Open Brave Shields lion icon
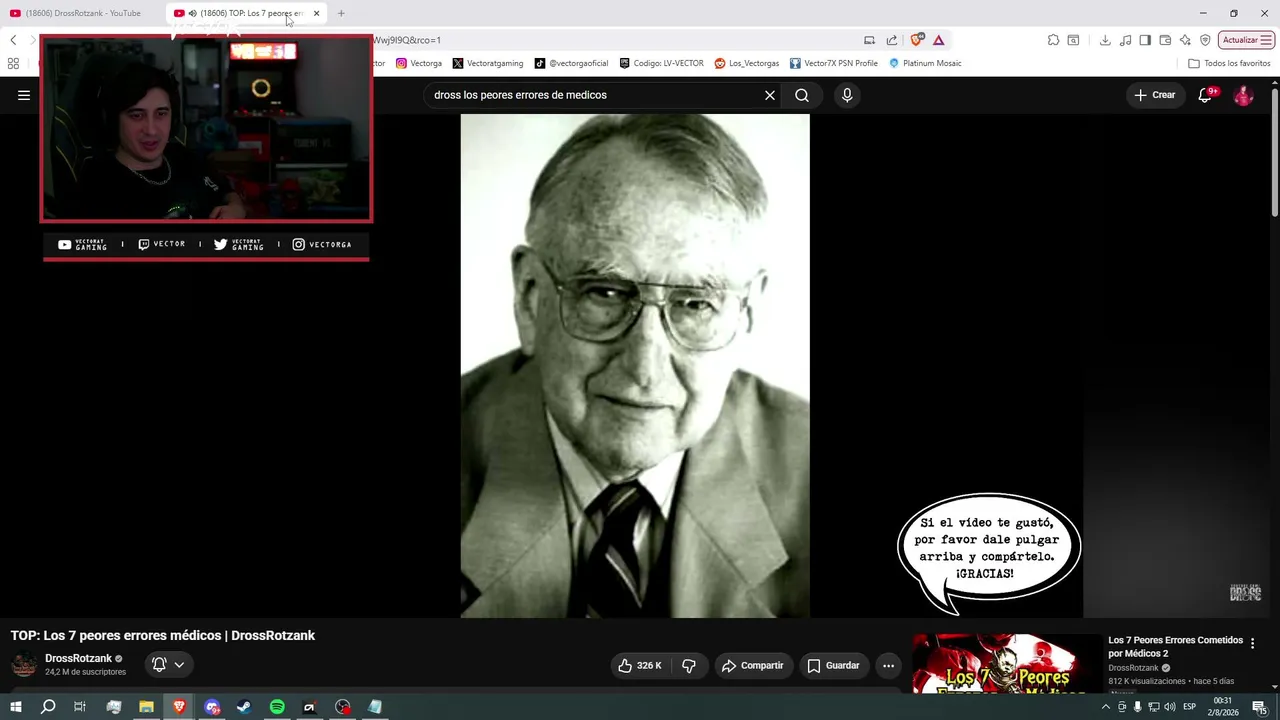The width and height of the screenshot is (1280, 720). (x=916, y=40)
